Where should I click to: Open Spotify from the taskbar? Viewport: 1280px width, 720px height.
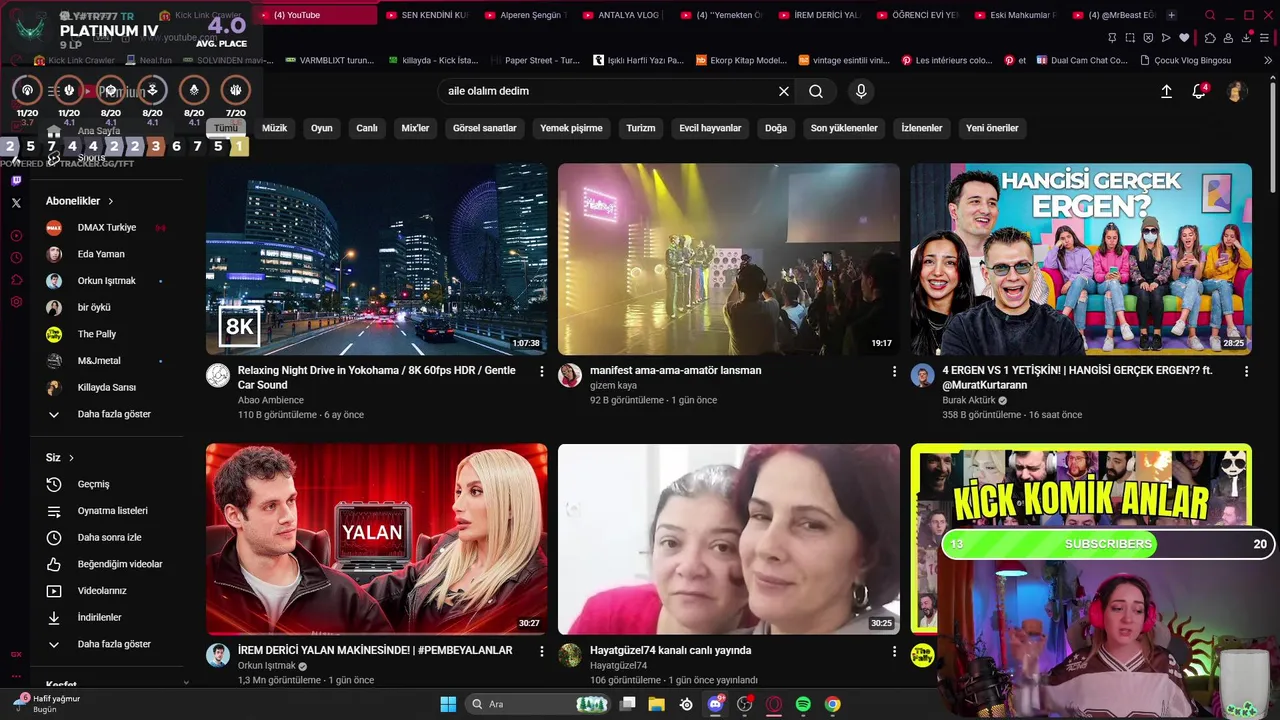pos(803,704)
